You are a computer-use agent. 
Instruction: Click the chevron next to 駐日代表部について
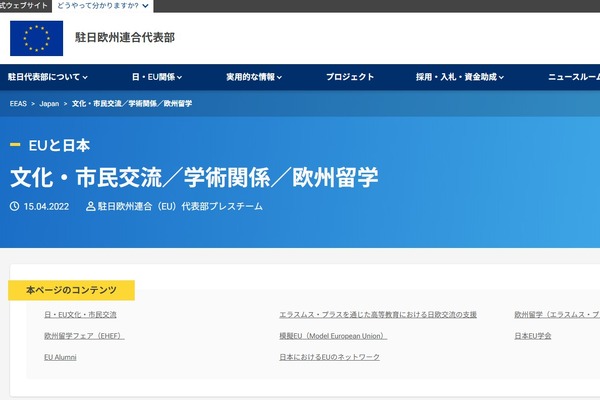point(85,77)
